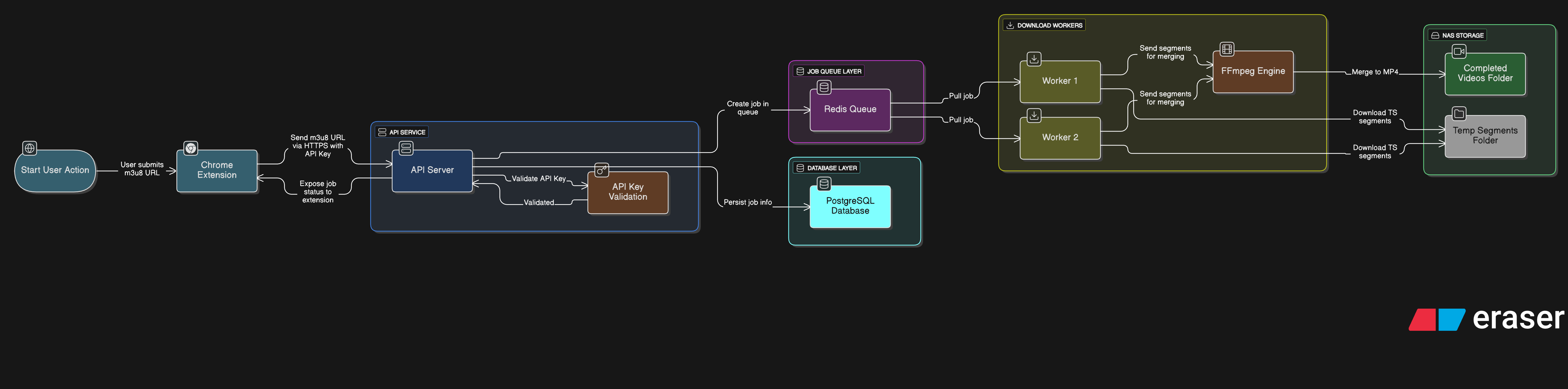
Task: Click the 'User submits m3u8 URL' edge label
Action: (142, 169)
